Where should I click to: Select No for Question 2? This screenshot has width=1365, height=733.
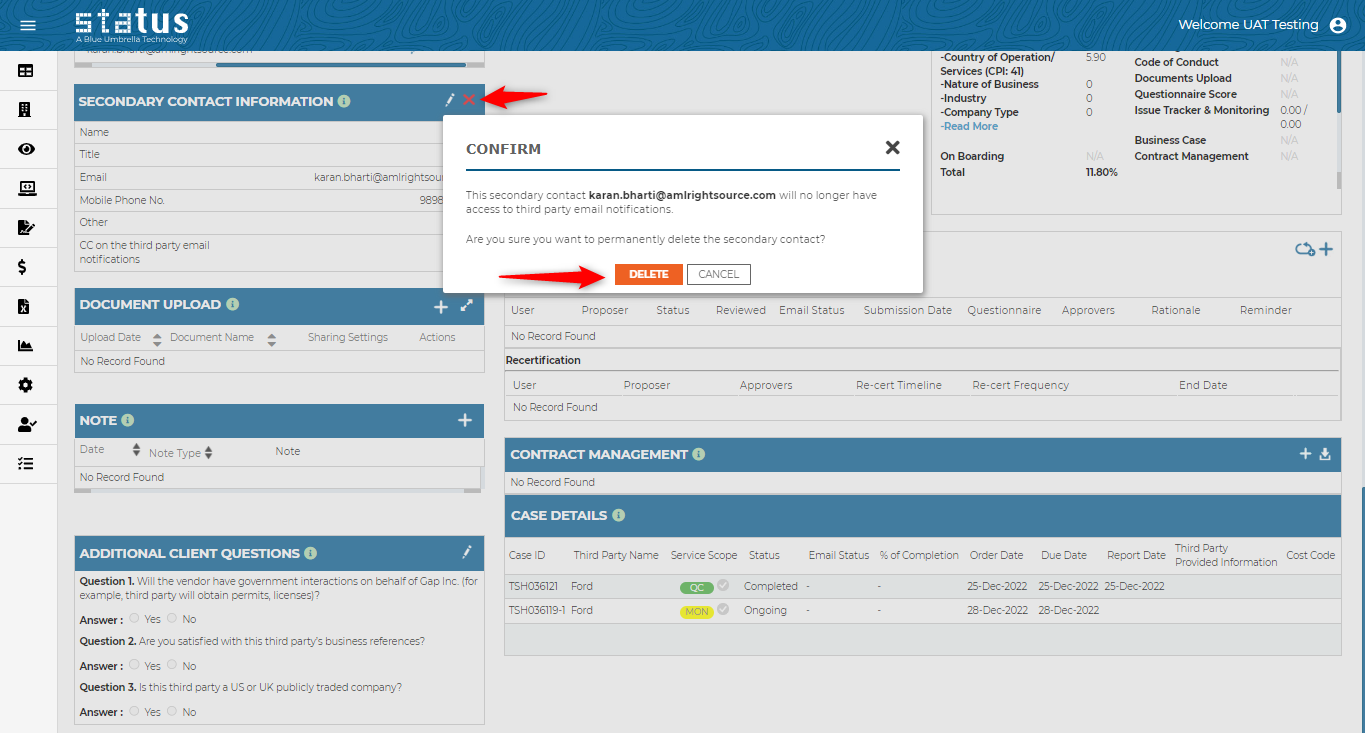click(172, 665)
